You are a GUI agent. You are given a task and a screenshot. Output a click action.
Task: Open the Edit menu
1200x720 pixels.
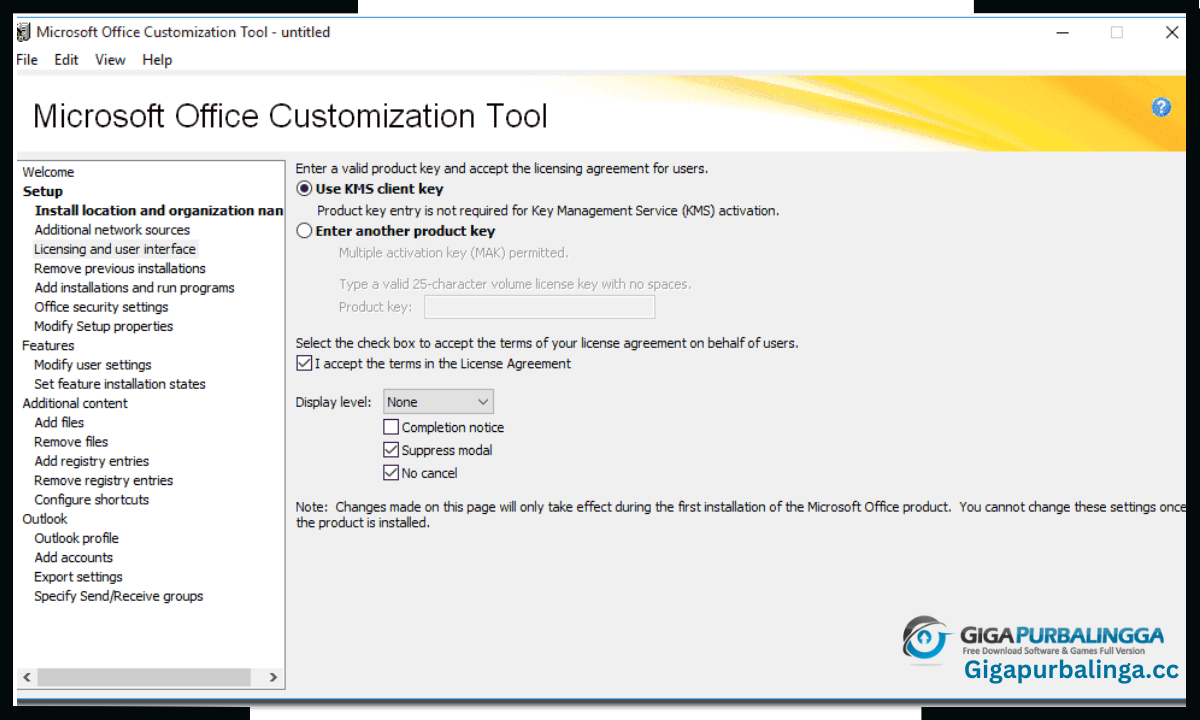(x=66, y=60)
